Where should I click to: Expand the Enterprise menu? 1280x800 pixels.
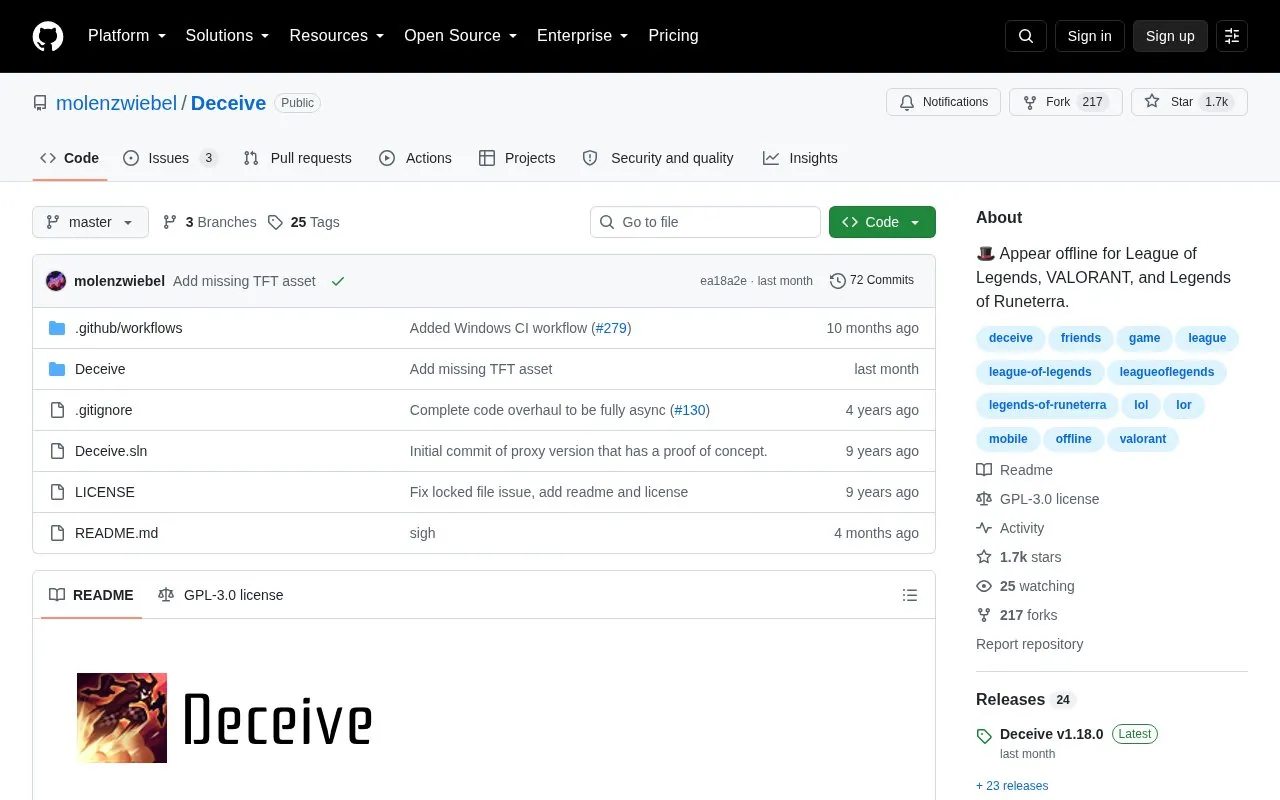583,36
